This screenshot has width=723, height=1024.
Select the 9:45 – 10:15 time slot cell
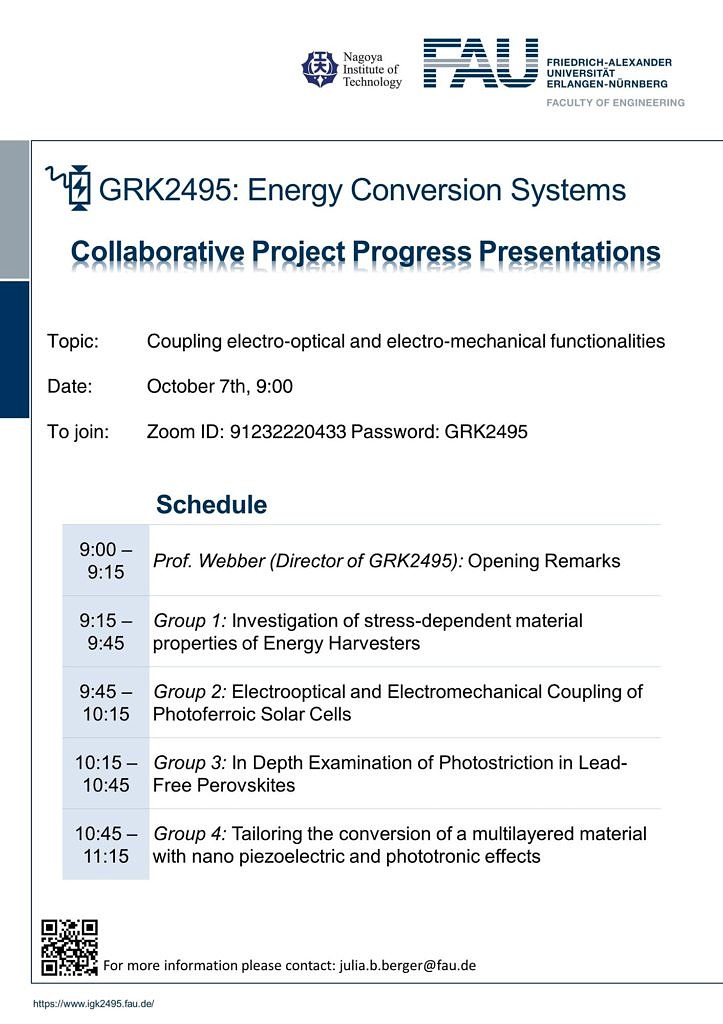(105, 703)
